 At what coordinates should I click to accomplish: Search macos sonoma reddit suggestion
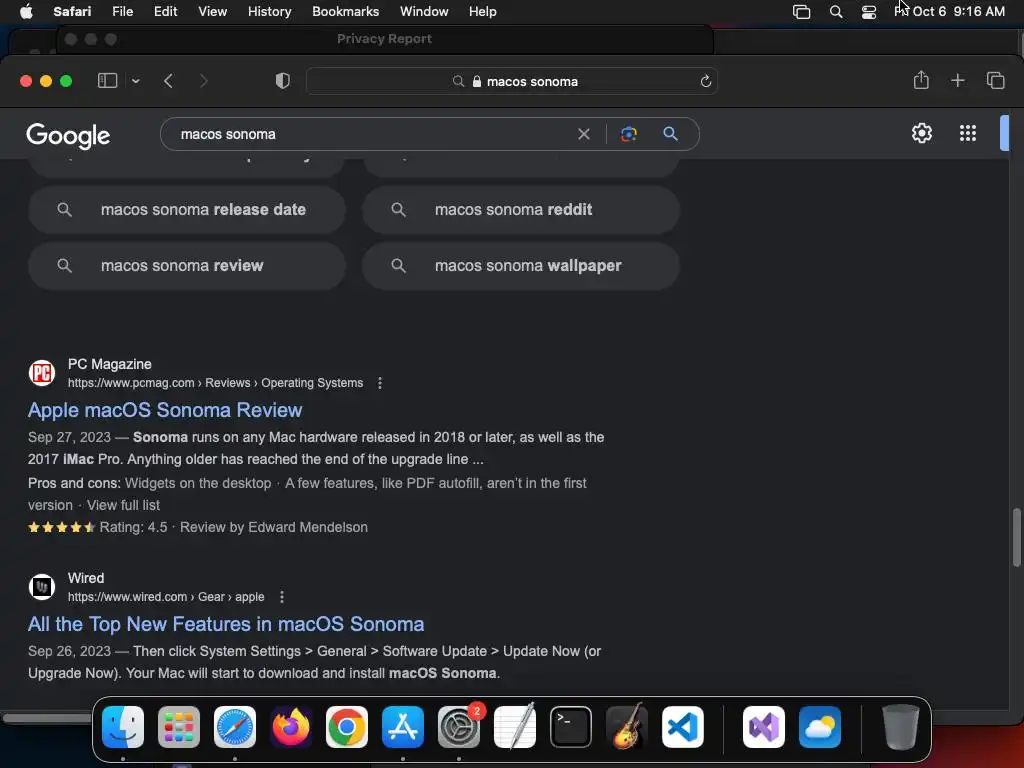(520, 210)
